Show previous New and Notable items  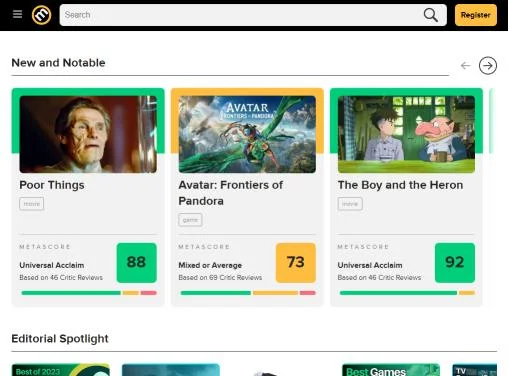coord(466,66)
